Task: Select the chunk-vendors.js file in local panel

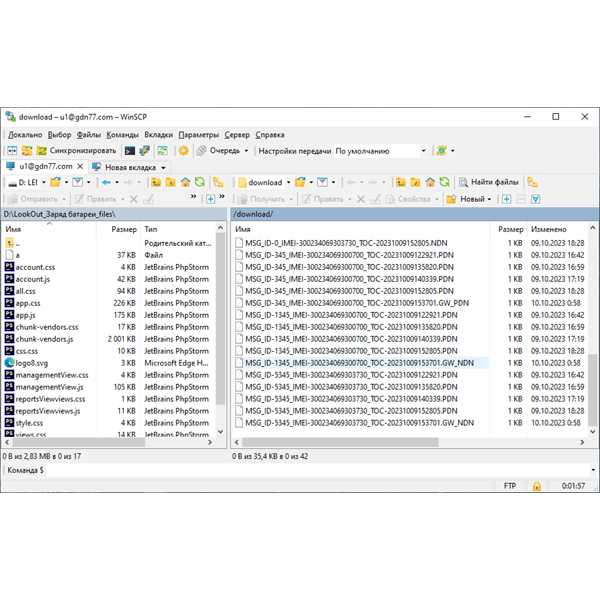Action: 44,339
